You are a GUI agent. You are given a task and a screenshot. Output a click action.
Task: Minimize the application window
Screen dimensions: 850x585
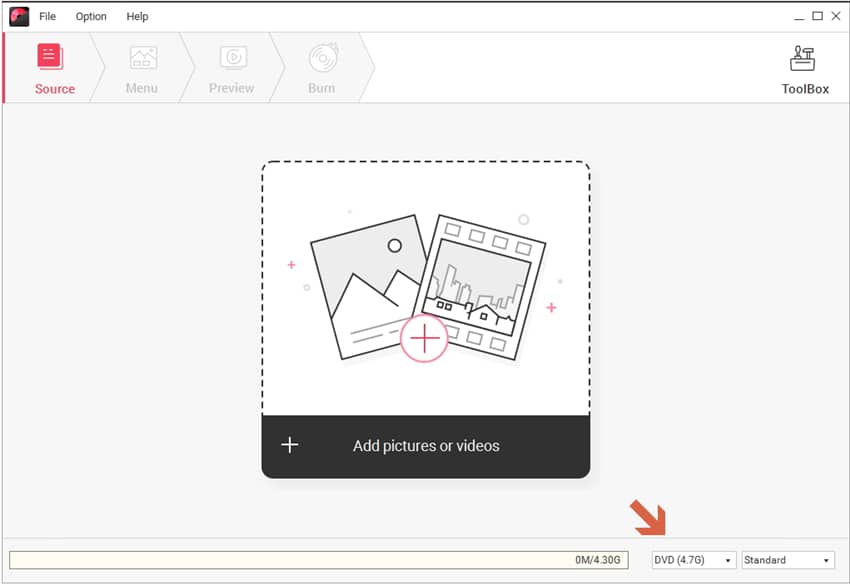point(800,16)
